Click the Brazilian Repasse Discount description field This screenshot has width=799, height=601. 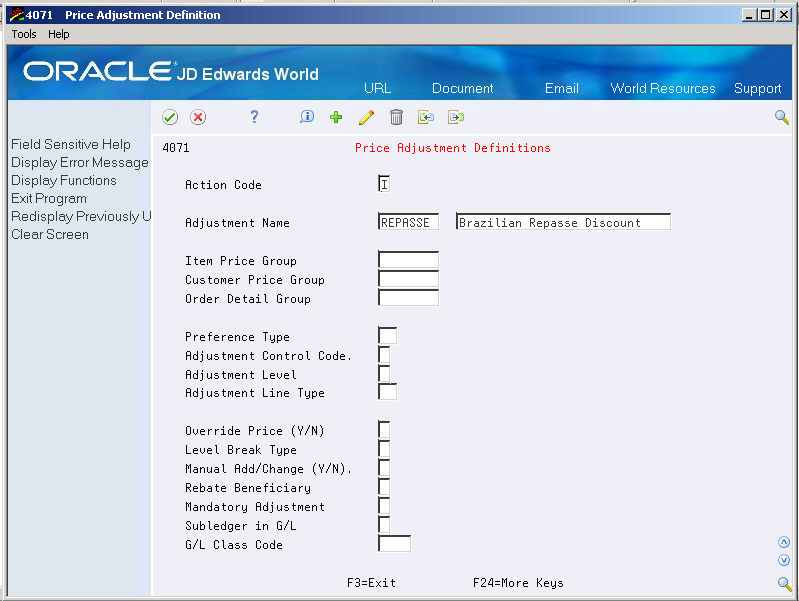(x=563, y=222)
